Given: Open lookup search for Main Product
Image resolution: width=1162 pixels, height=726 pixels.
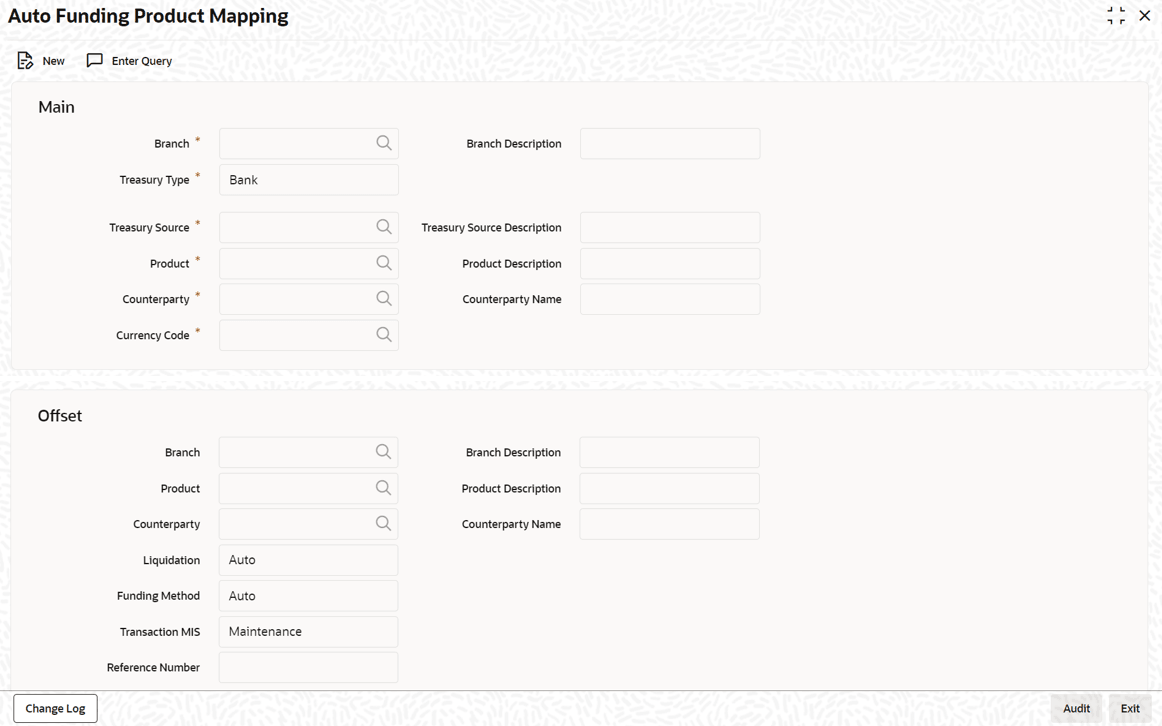Looking at the screenshot, I should click(x=384, y=263).
